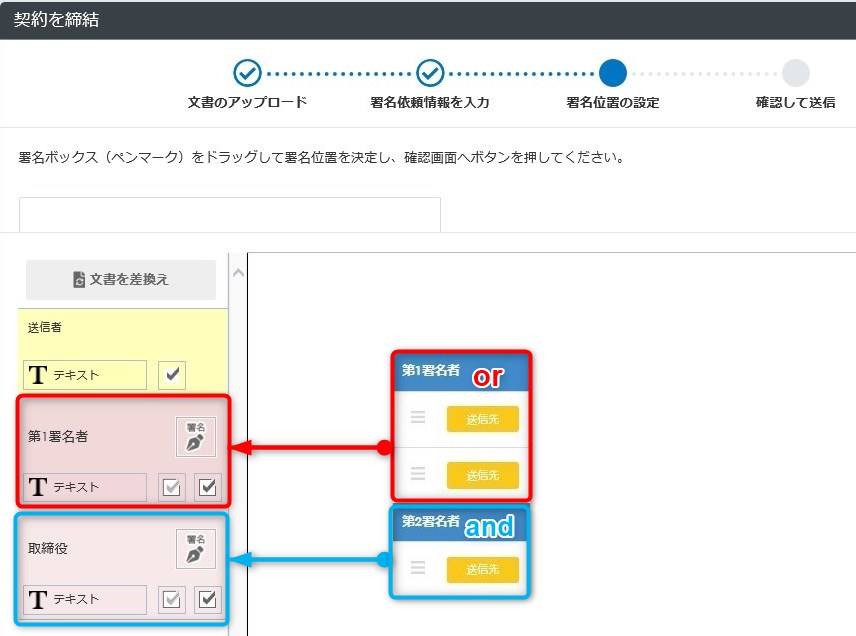Select the 取締役 text T box

[x=85, y=599]
